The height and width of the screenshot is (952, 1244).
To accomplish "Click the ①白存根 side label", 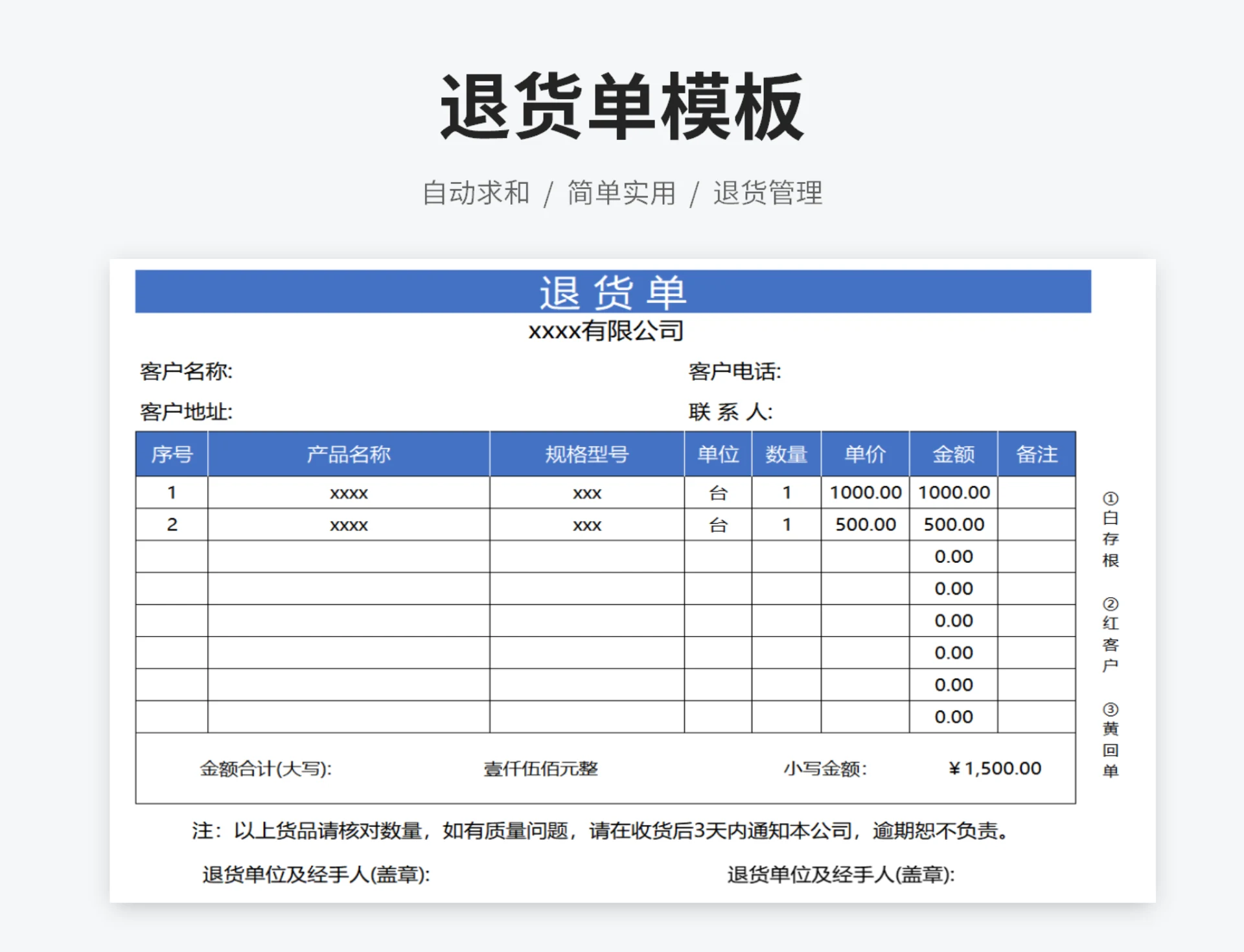I will pyautogui.click(x=1110, y=530).
